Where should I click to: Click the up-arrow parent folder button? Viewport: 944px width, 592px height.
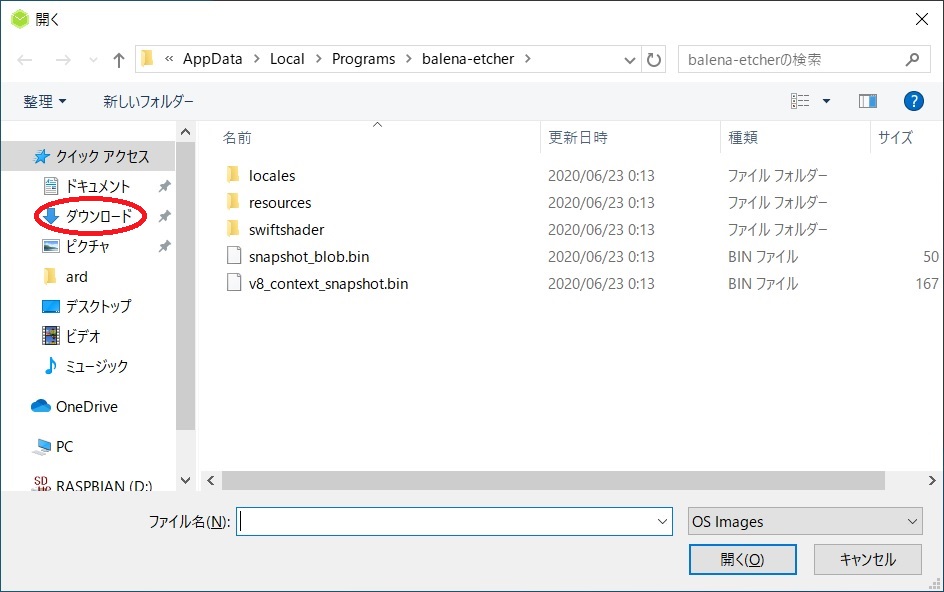[x=118, y=60]
